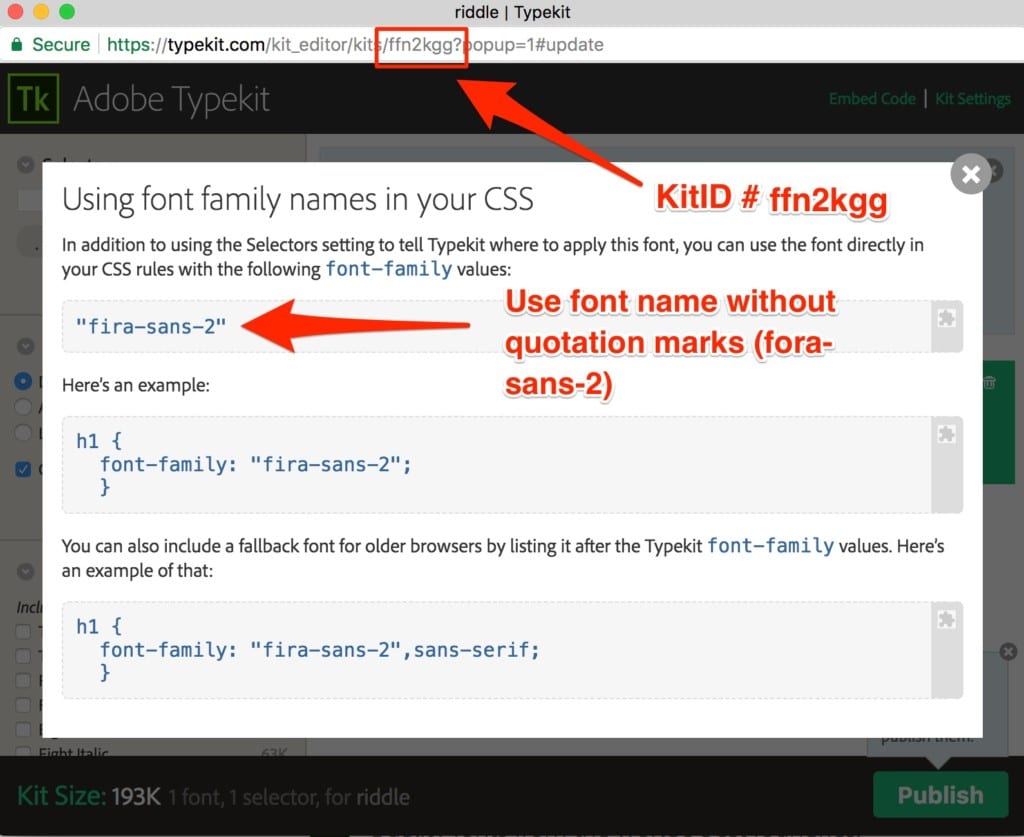Screen dimensions: 1024x837
Task: Click the Adobe Typekit Tk logo
Action: tap(33, 99)
